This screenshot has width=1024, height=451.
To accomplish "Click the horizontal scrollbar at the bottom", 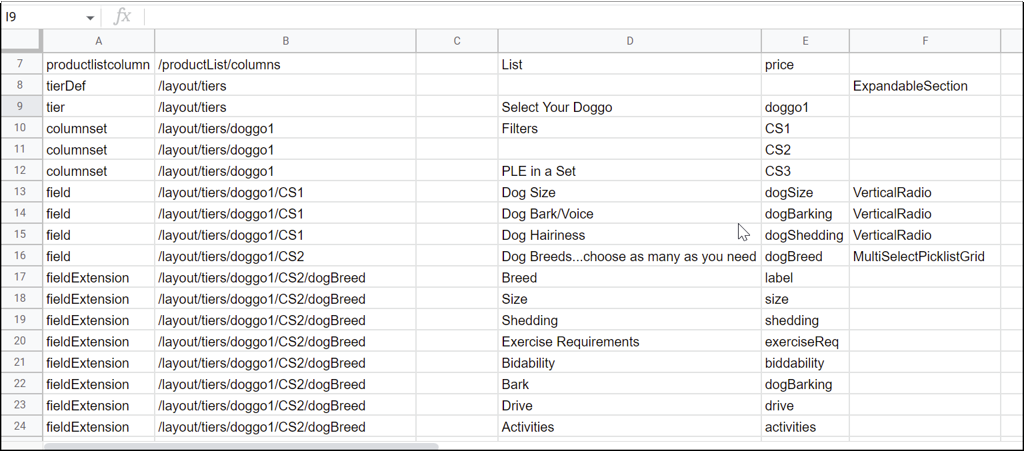I will [240, 446].
